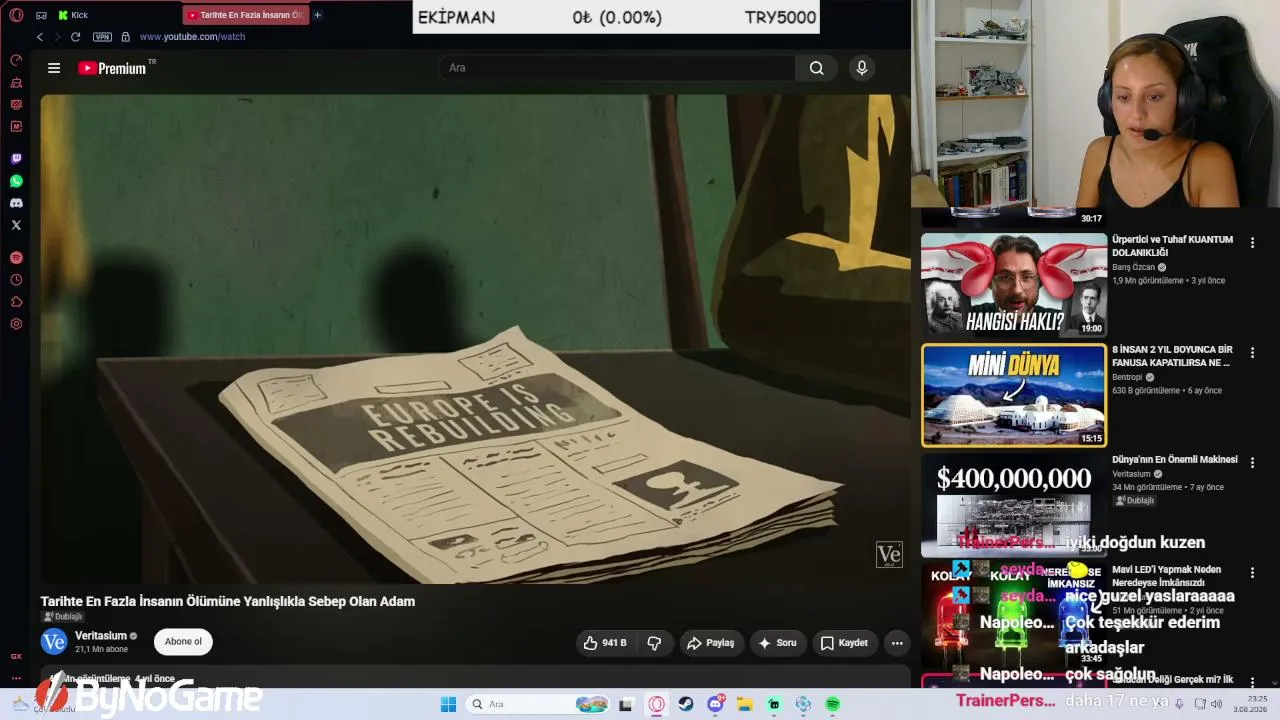Dislike the video with thumbs down
Viewport: 1280px width, 720px height.
[x=654, y=643]
